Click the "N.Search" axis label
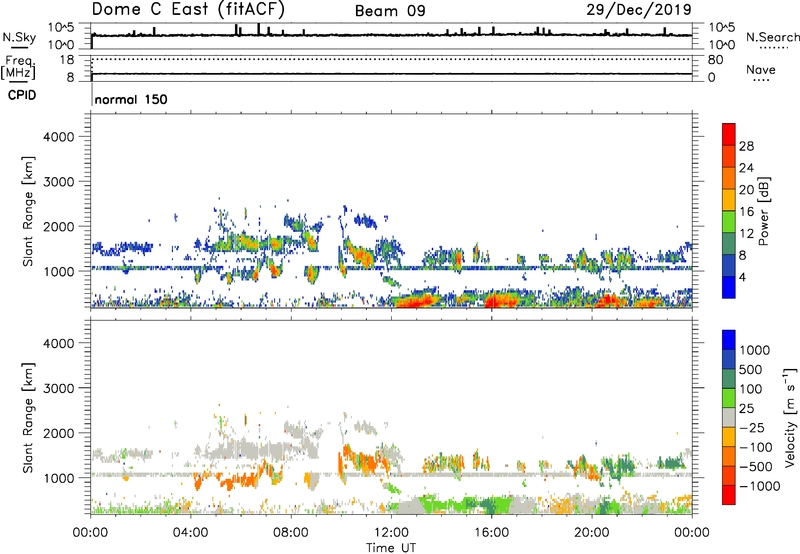Viewport: 800px width, 554px height. [x=772, y=37]
